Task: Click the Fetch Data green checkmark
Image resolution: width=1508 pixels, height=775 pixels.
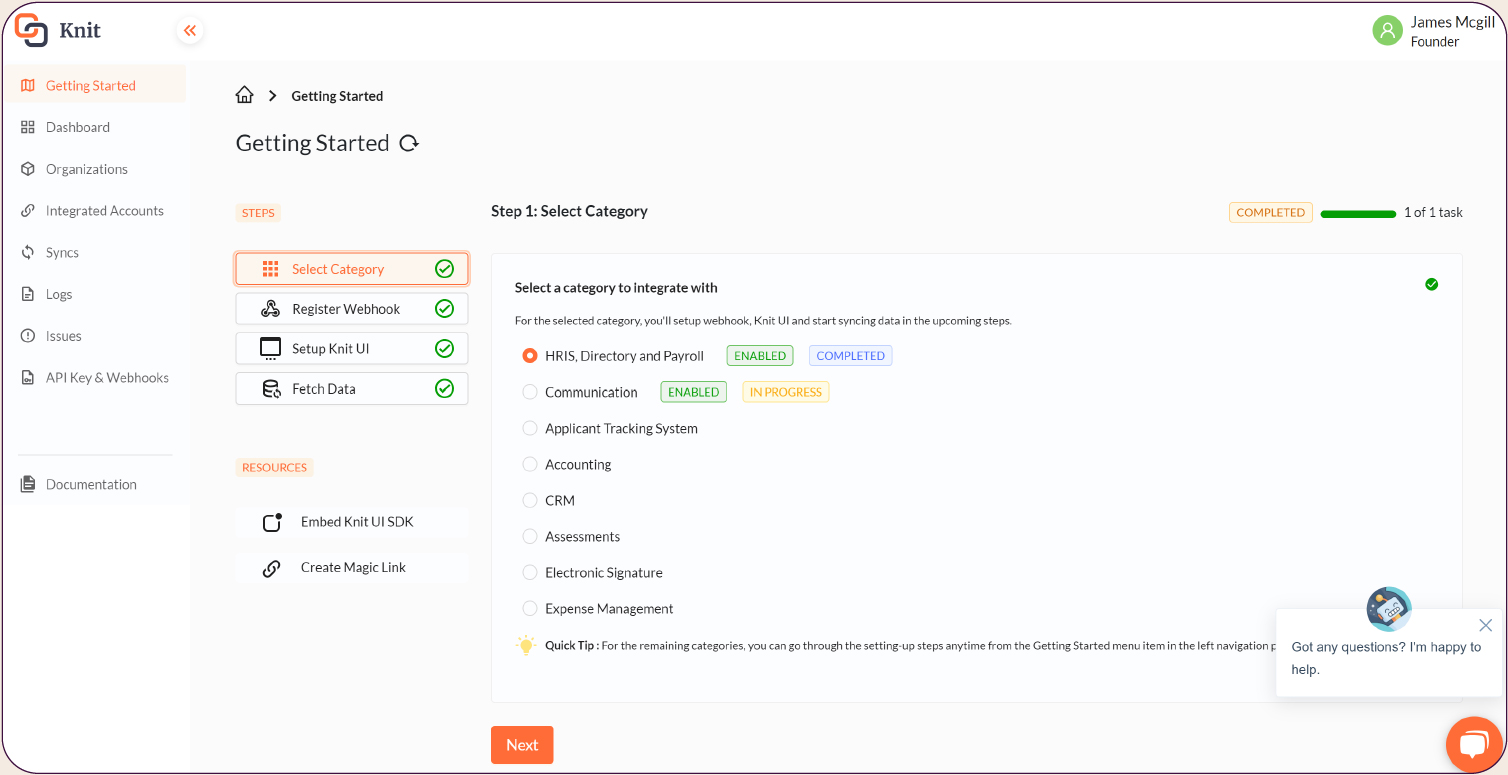Action: pos(445,389)
